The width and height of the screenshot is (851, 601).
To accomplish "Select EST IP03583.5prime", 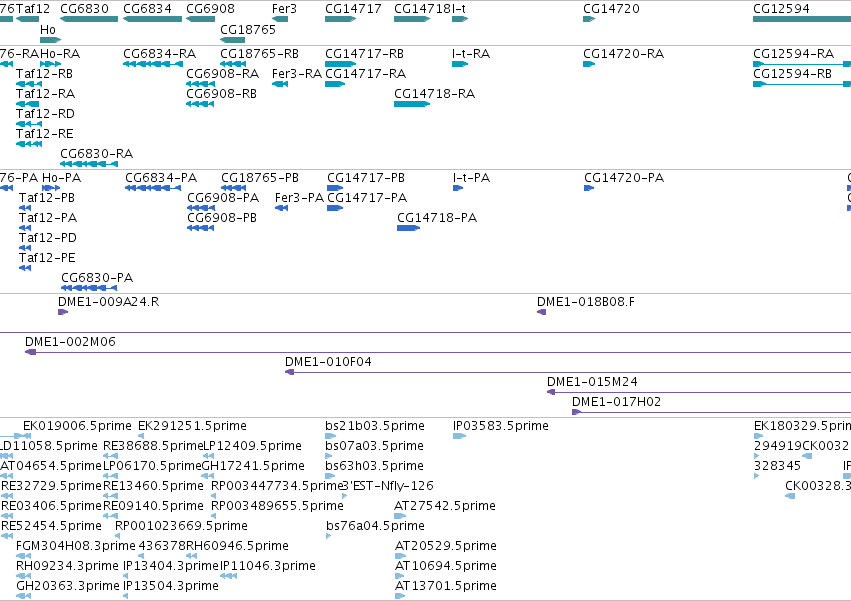I will (x=500, y=426).
